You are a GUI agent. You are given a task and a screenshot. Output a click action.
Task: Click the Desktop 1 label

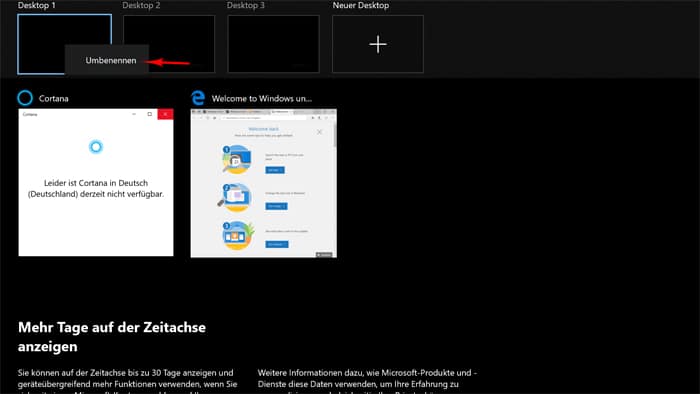tap(37, 5)
